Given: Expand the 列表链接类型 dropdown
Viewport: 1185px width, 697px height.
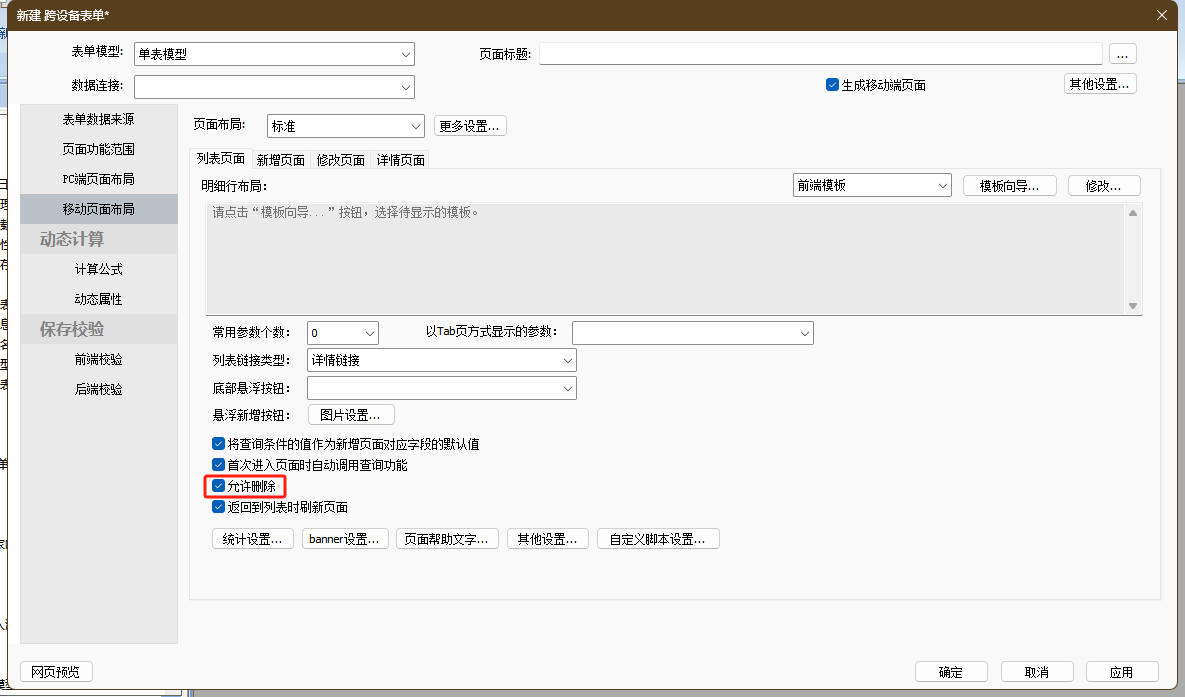Looking at the screenshot, I should click(567, 360).
